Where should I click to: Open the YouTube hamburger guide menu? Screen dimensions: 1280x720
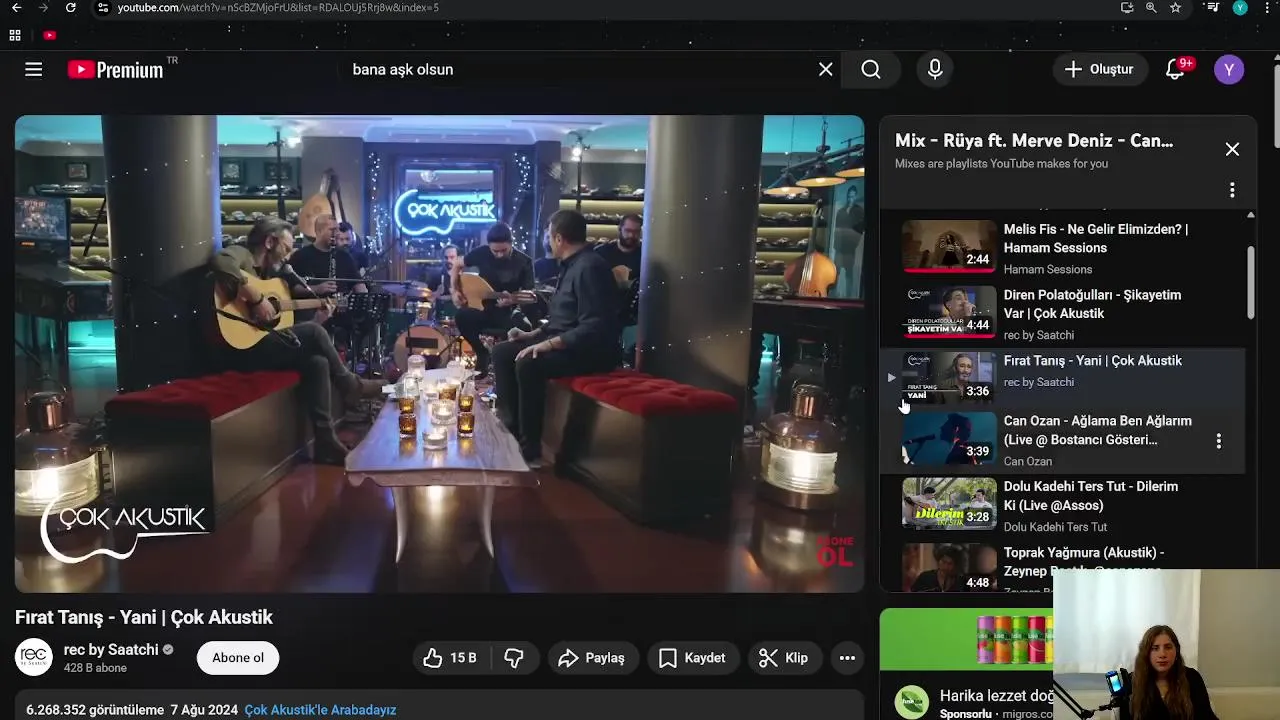[34, 70]
